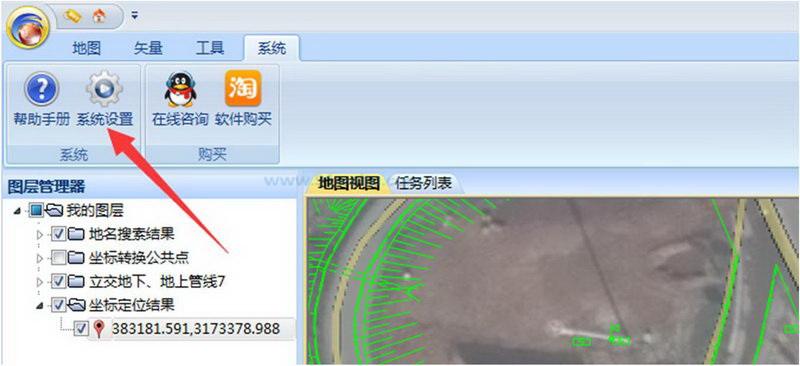The image size is (800, 366).
Task: Uncheck the 地名搜索结果 layer checkbox
Action: coord(59,234)
